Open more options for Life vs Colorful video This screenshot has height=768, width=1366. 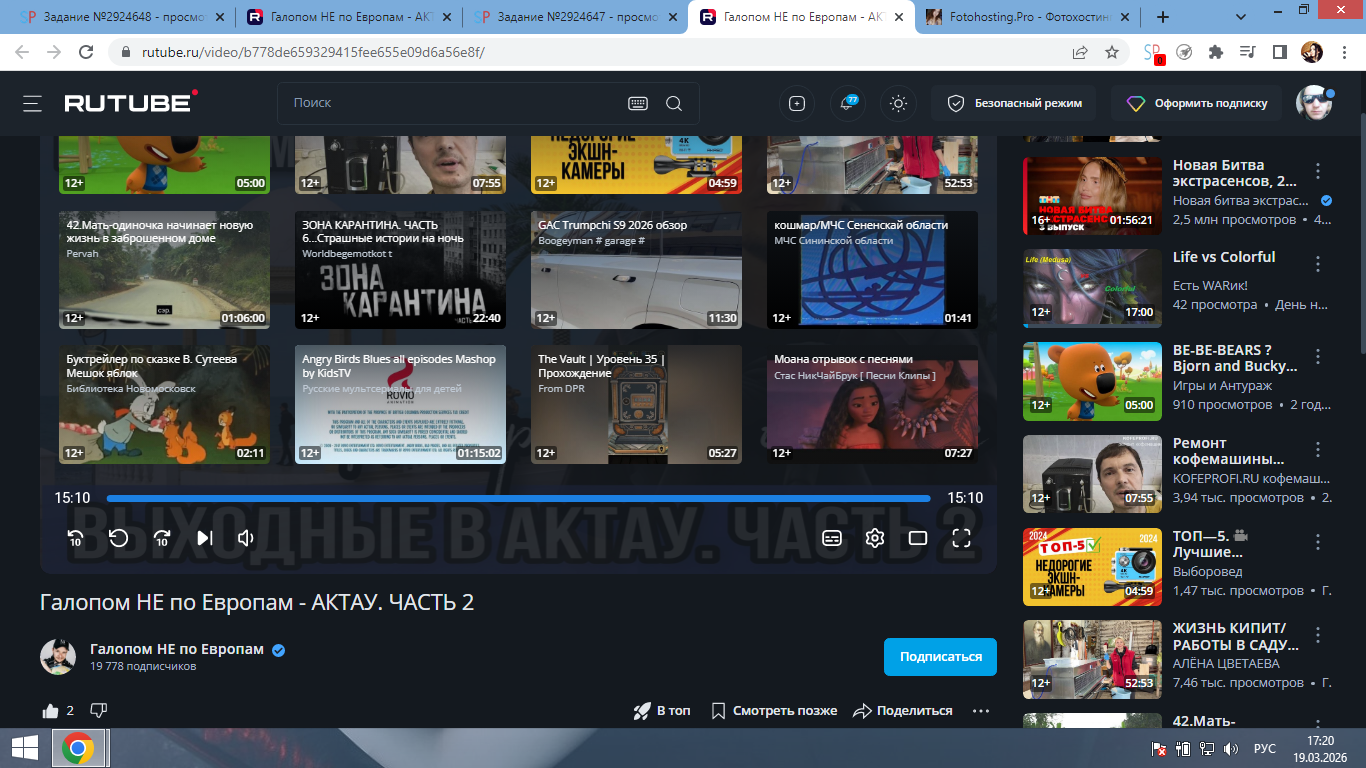(1318, 263)
